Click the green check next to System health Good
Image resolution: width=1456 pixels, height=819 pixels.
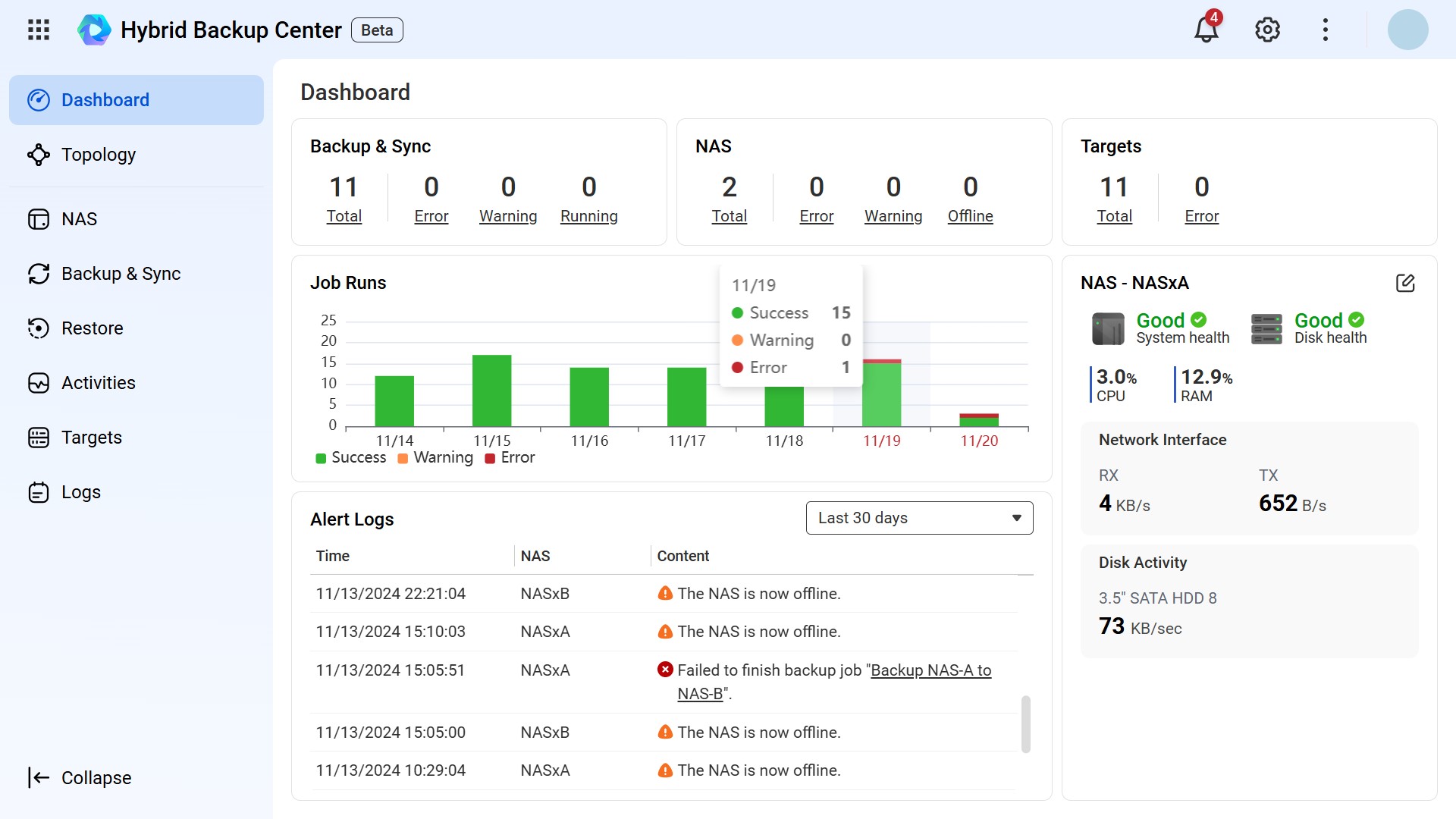coord(1199,320)
